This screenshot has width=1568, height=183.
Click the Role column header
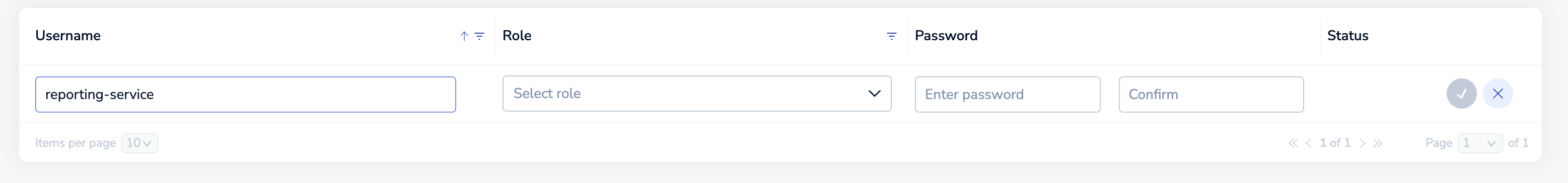517,36
